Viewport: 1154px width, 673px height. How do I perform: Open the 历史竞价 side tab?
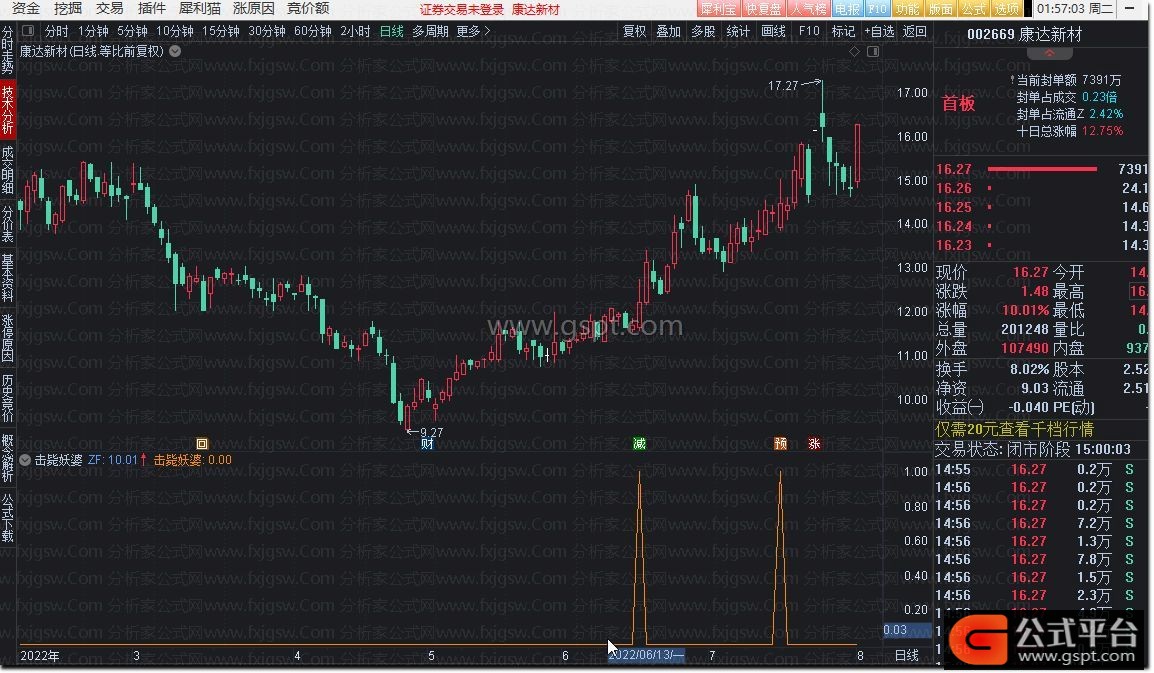coord(7,398)
